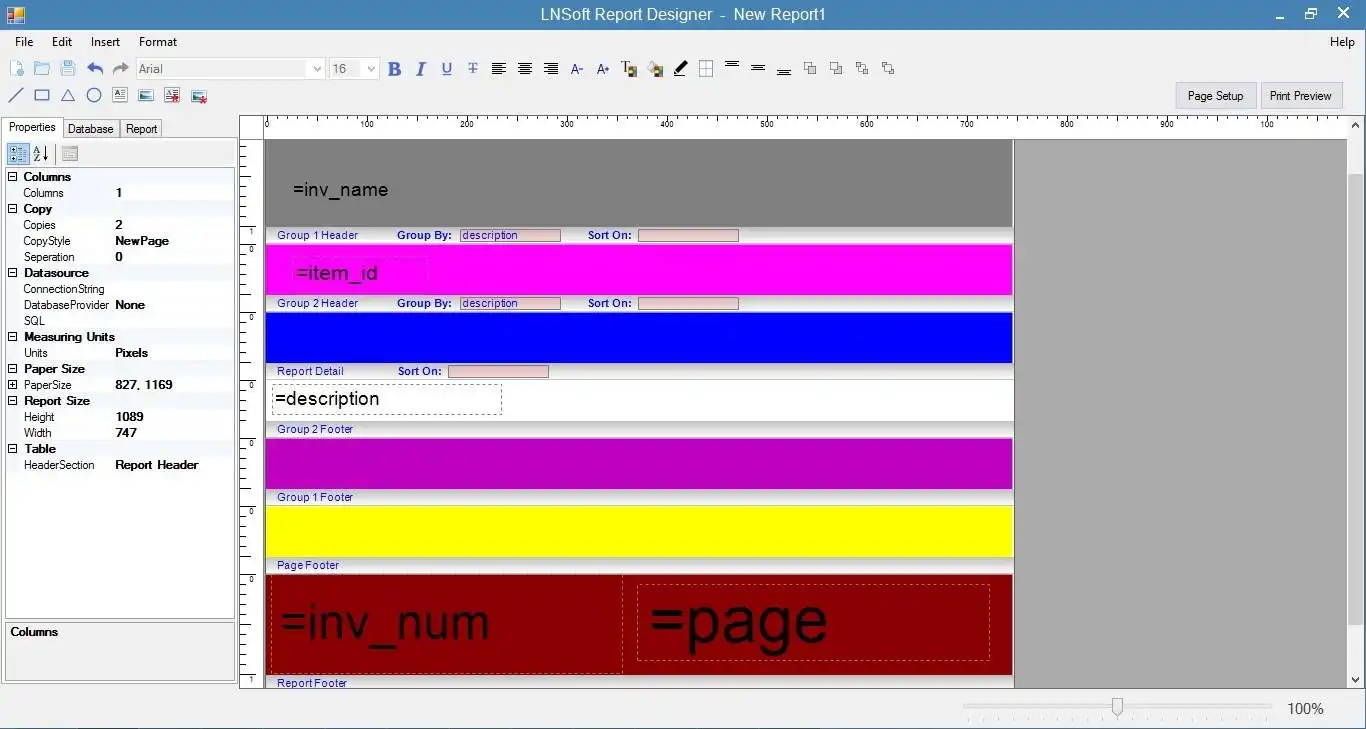1366x729 pixels.
Task: Click the line color pen icon
Action: coord(680,69)
